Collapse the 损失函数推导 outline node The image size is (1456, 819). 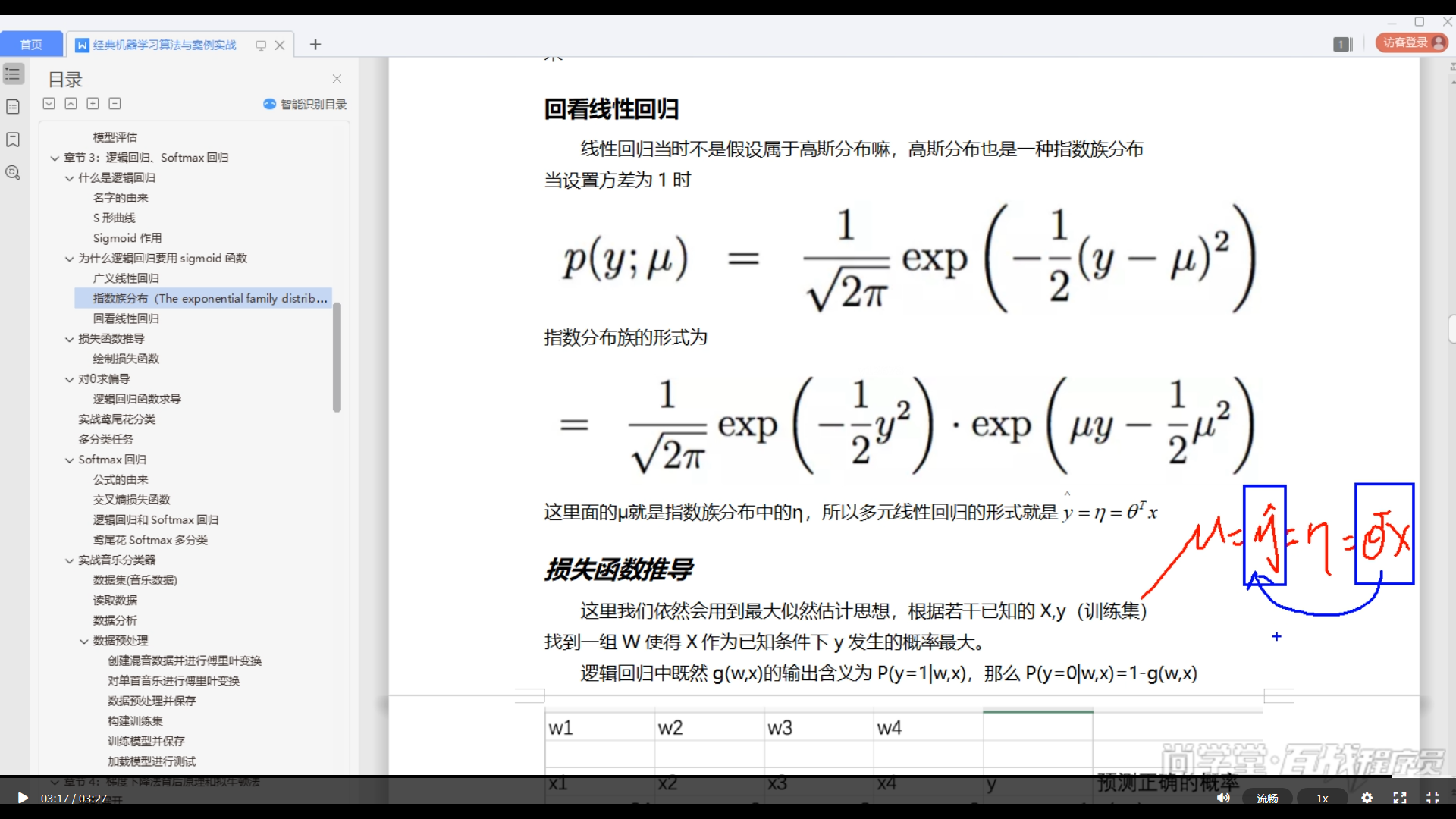69,339
